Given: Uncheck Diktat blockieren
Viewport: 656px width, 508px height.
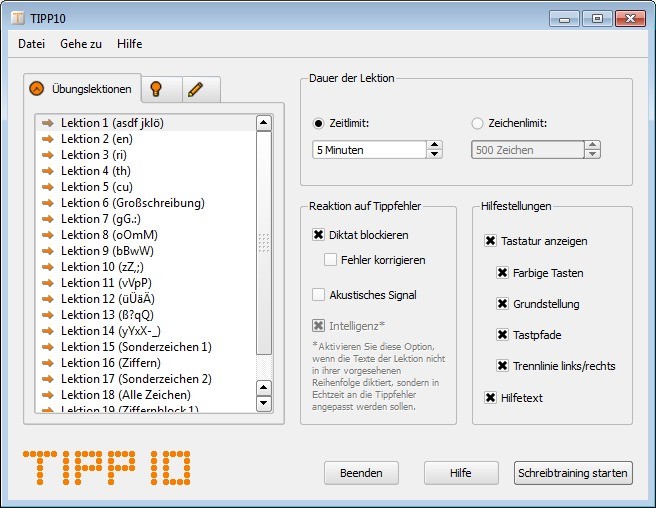Looking at the screenshot, I should (318, 235).
